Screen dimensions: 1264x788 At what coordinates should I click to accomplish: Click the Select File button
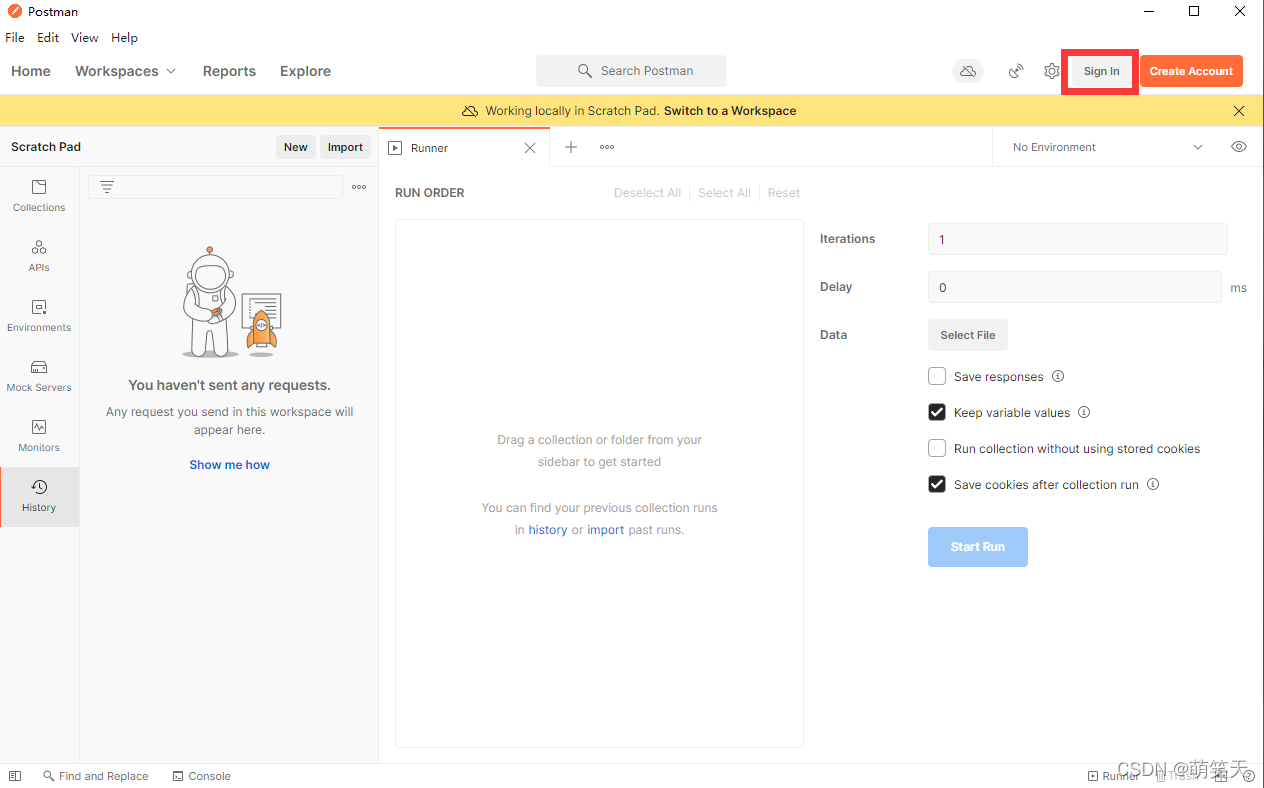click(968, 335)
